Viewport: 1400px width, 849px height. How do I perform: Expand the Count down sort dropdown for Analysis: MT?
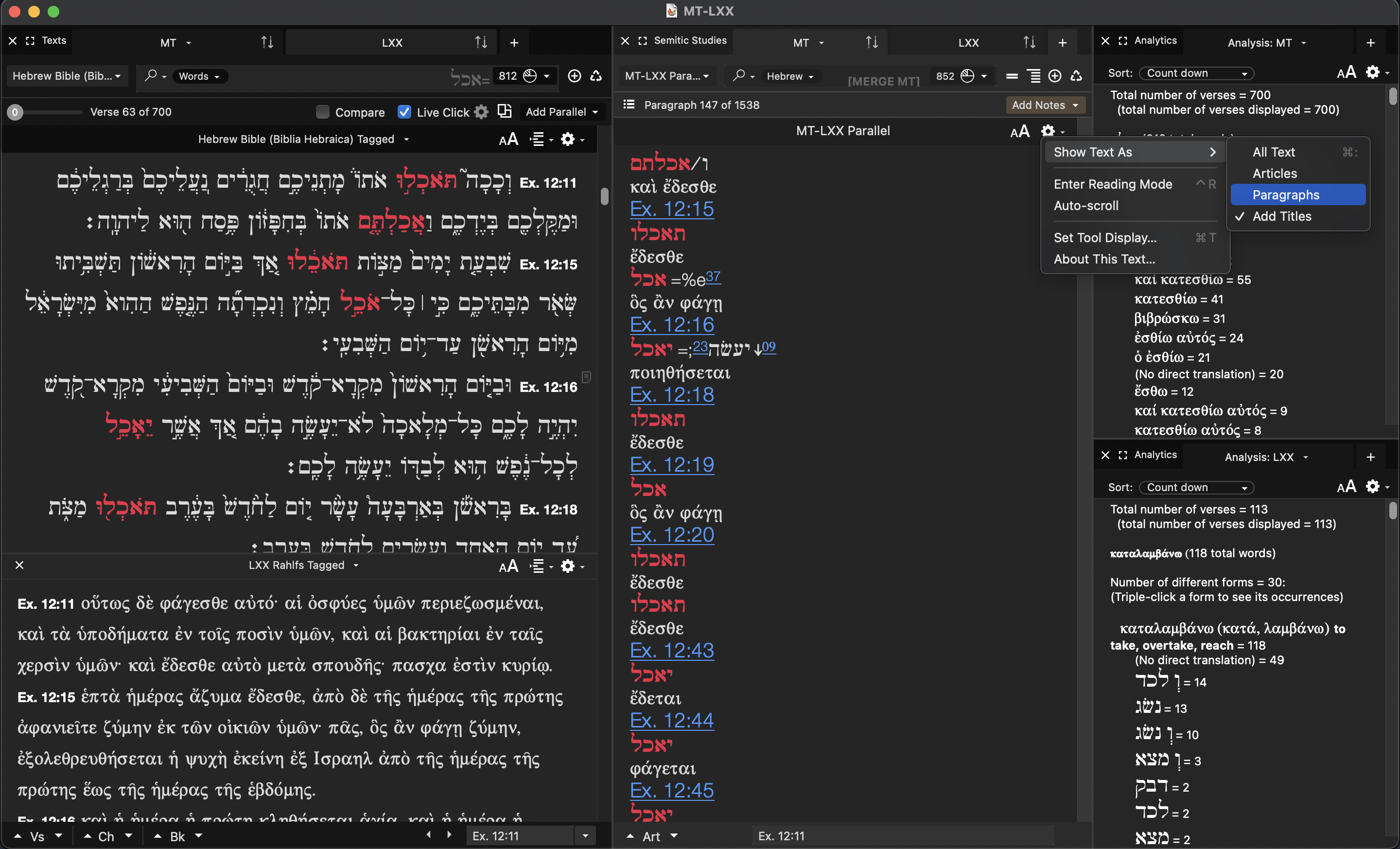point(1196,73)
